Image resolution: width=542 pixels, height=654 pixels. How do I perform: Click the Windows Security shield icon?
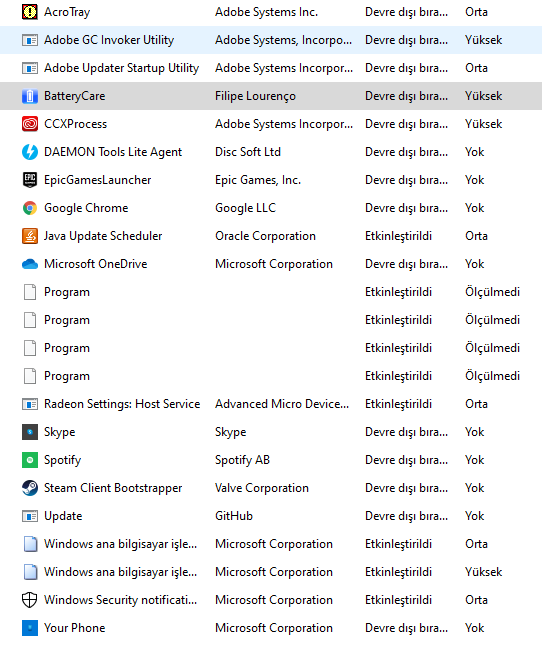(x=30, y=600)
